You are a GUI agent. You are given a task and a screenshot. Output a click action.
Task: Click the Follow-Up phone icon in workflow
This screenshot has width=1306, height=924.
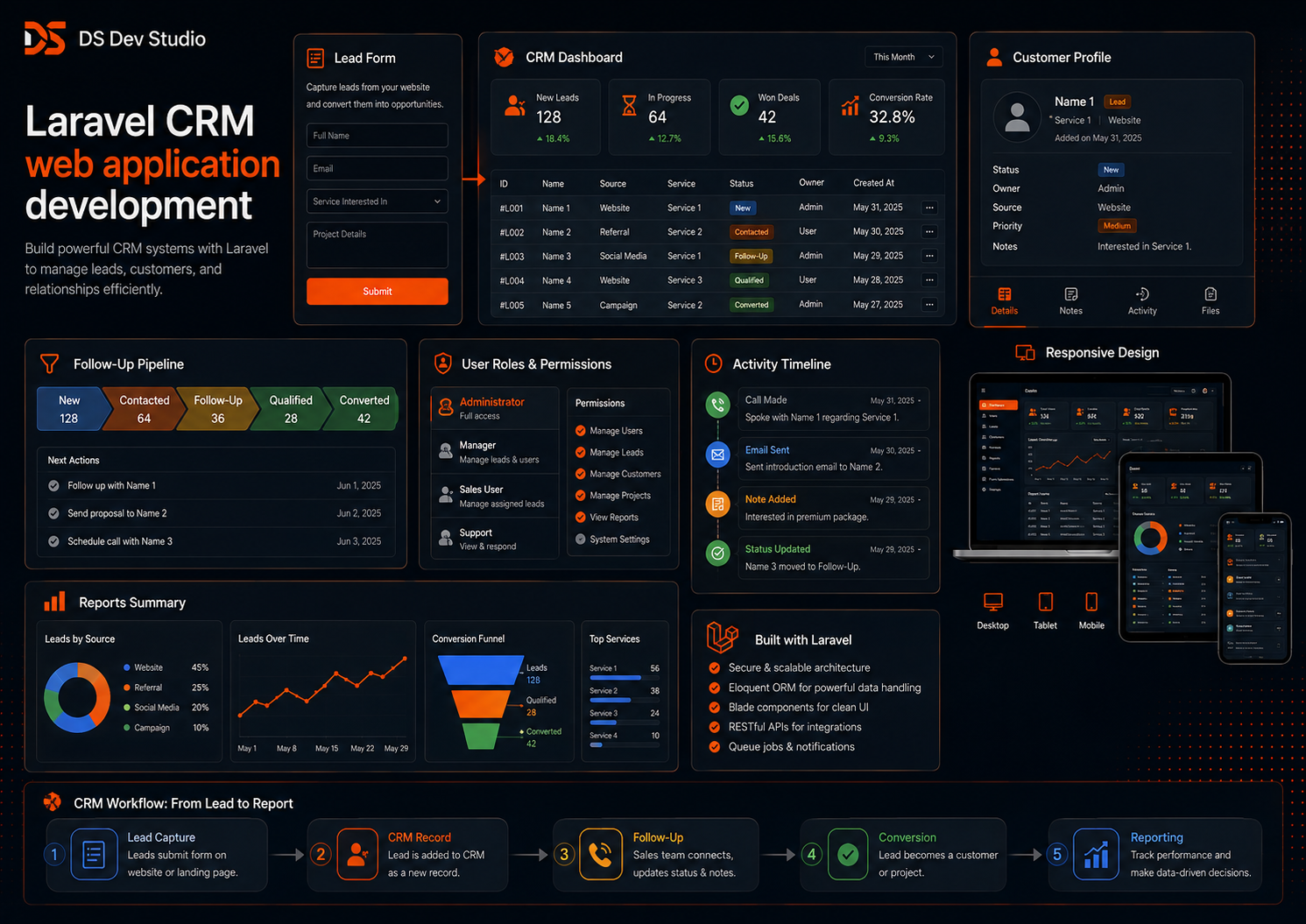pos(600,854)
